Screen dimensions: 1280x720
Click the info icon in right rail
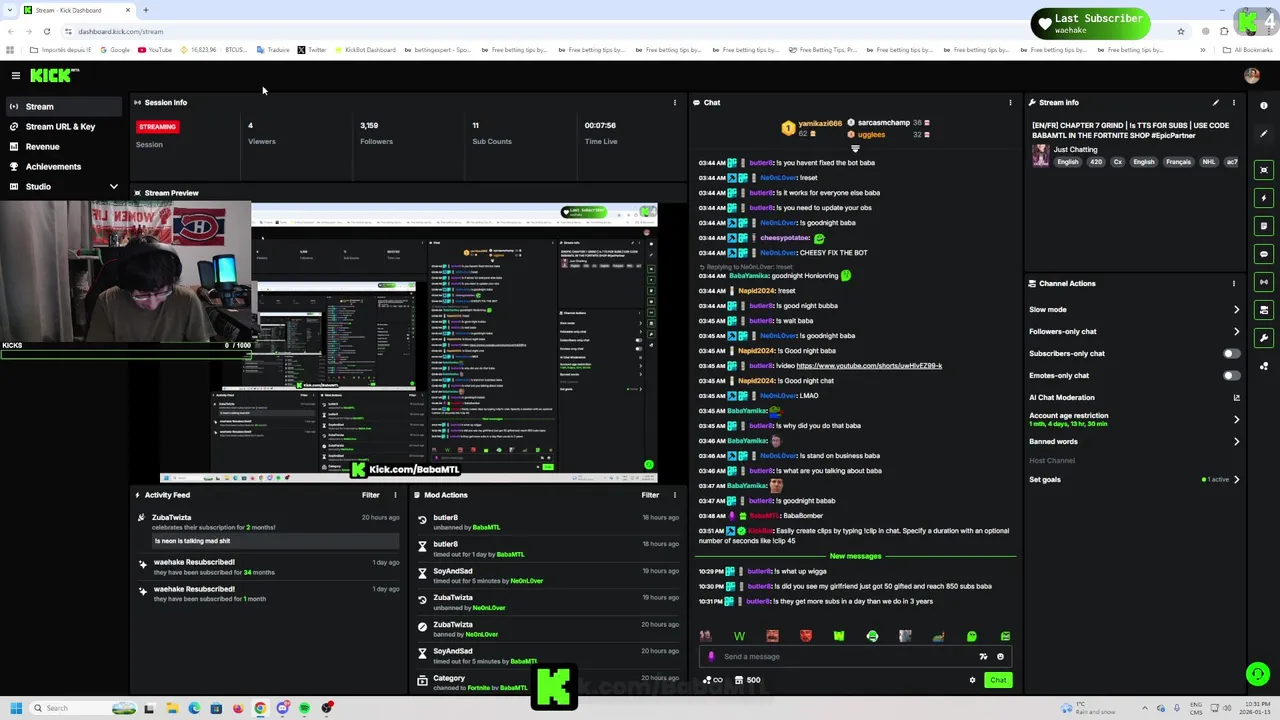tap(1264, 105)
